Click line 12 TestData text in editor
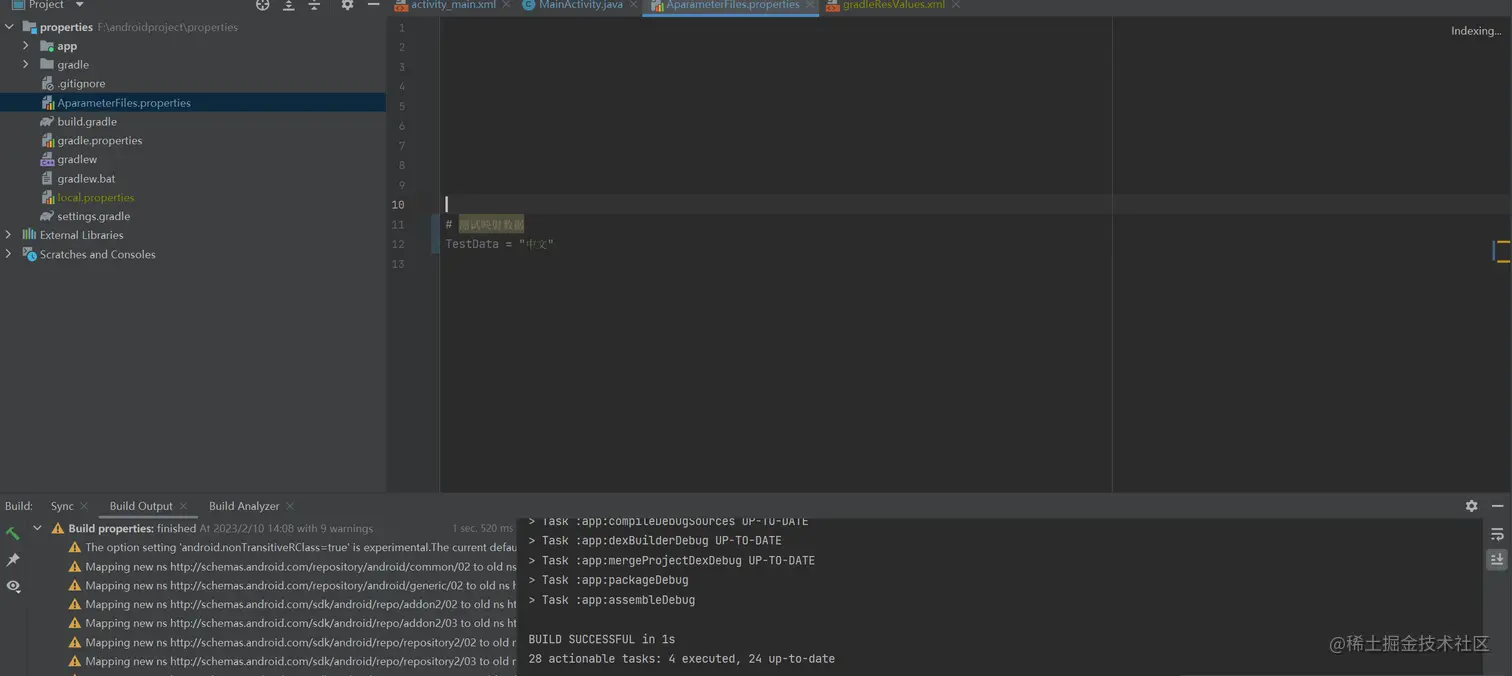The image size is (1512, 676). click(499, 244)
